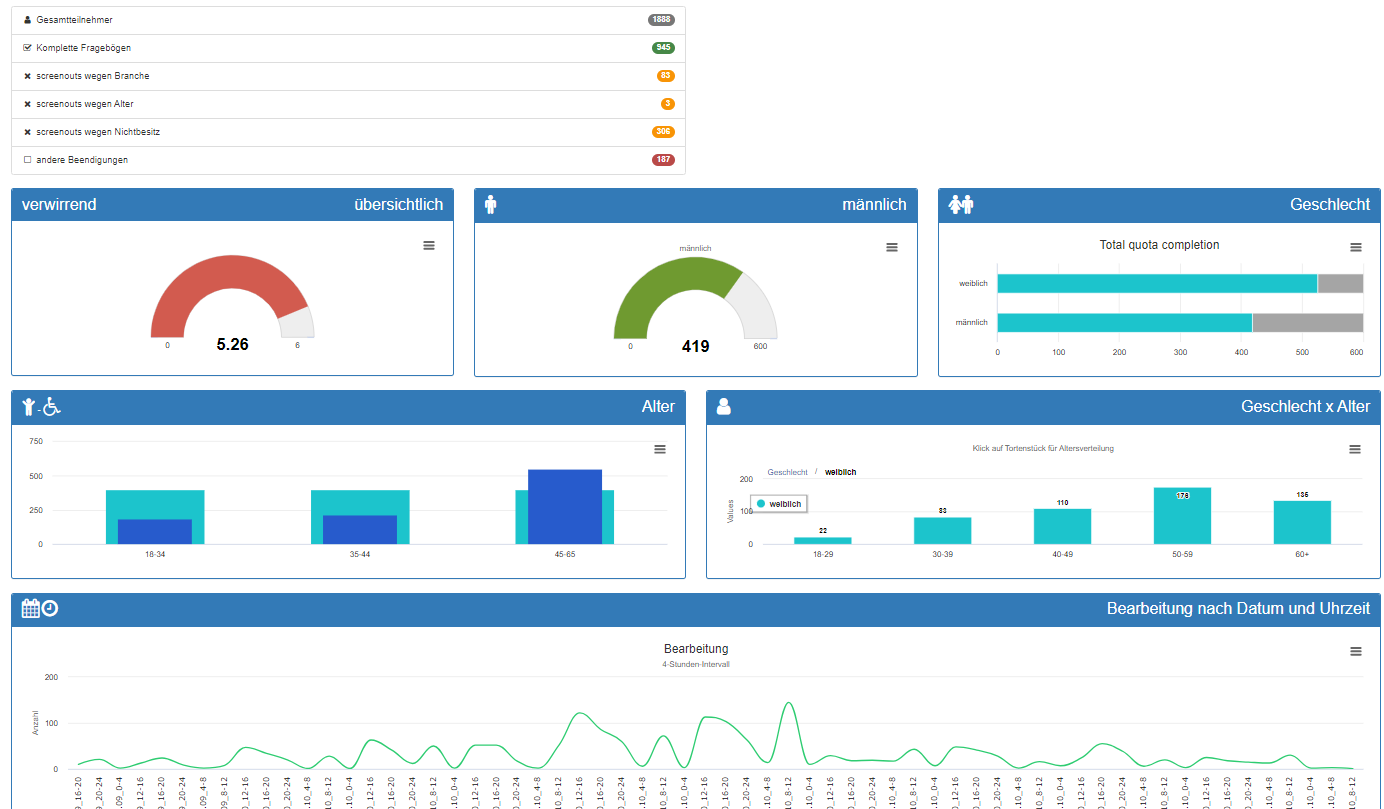Viewport: 1384px width, 809px height.
Task: Click the checkmark box beside Komplette Fragebögen
Action: click(x=27, y=48)
